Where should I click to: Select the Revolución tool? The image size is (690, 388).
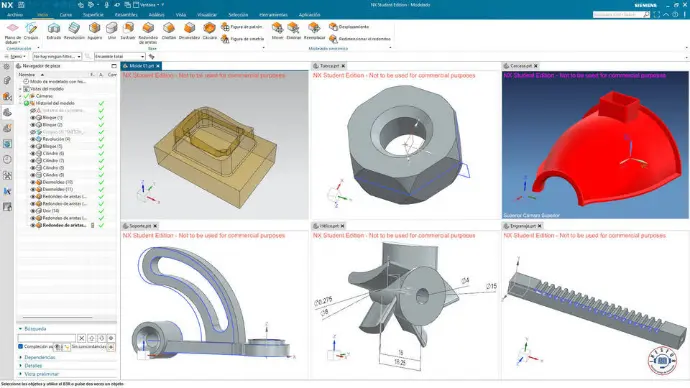74,31
